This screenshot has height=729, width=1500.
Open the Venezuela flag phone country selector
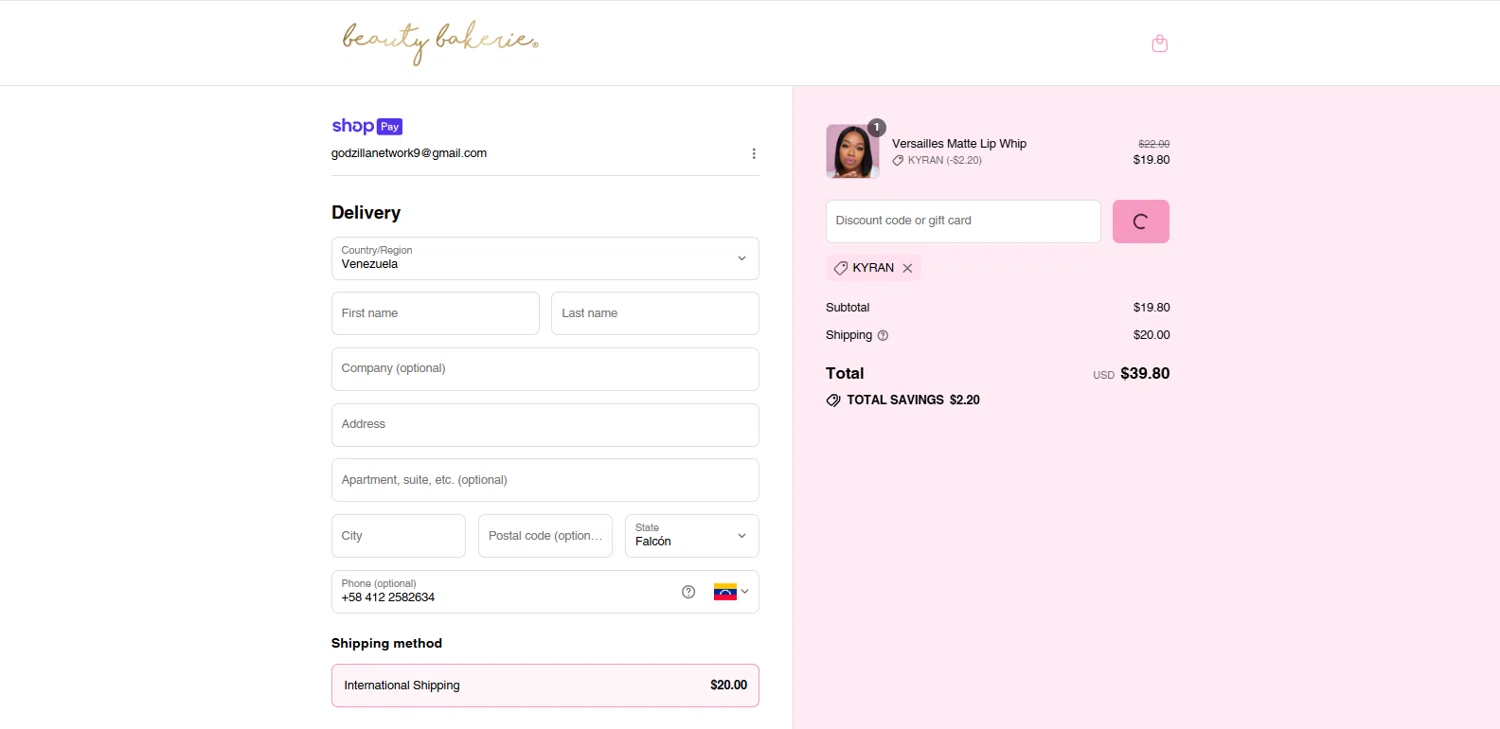(x=731, y=592)
